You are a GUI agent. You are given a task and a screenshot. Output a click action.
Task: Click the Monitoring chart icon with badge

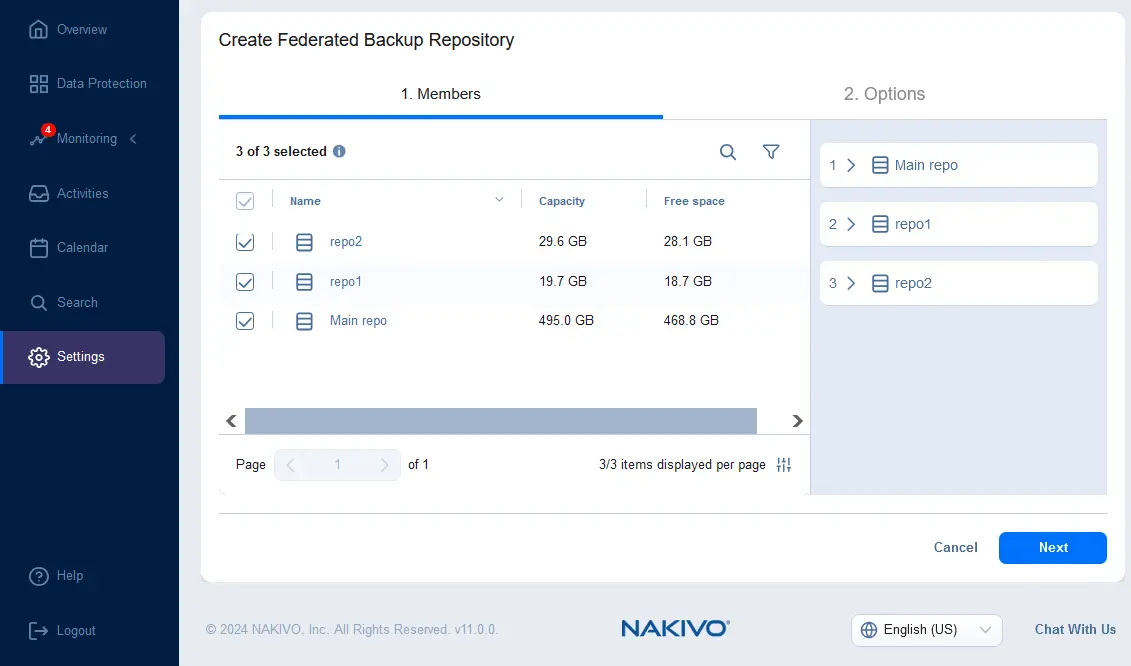tap(40, 136)
